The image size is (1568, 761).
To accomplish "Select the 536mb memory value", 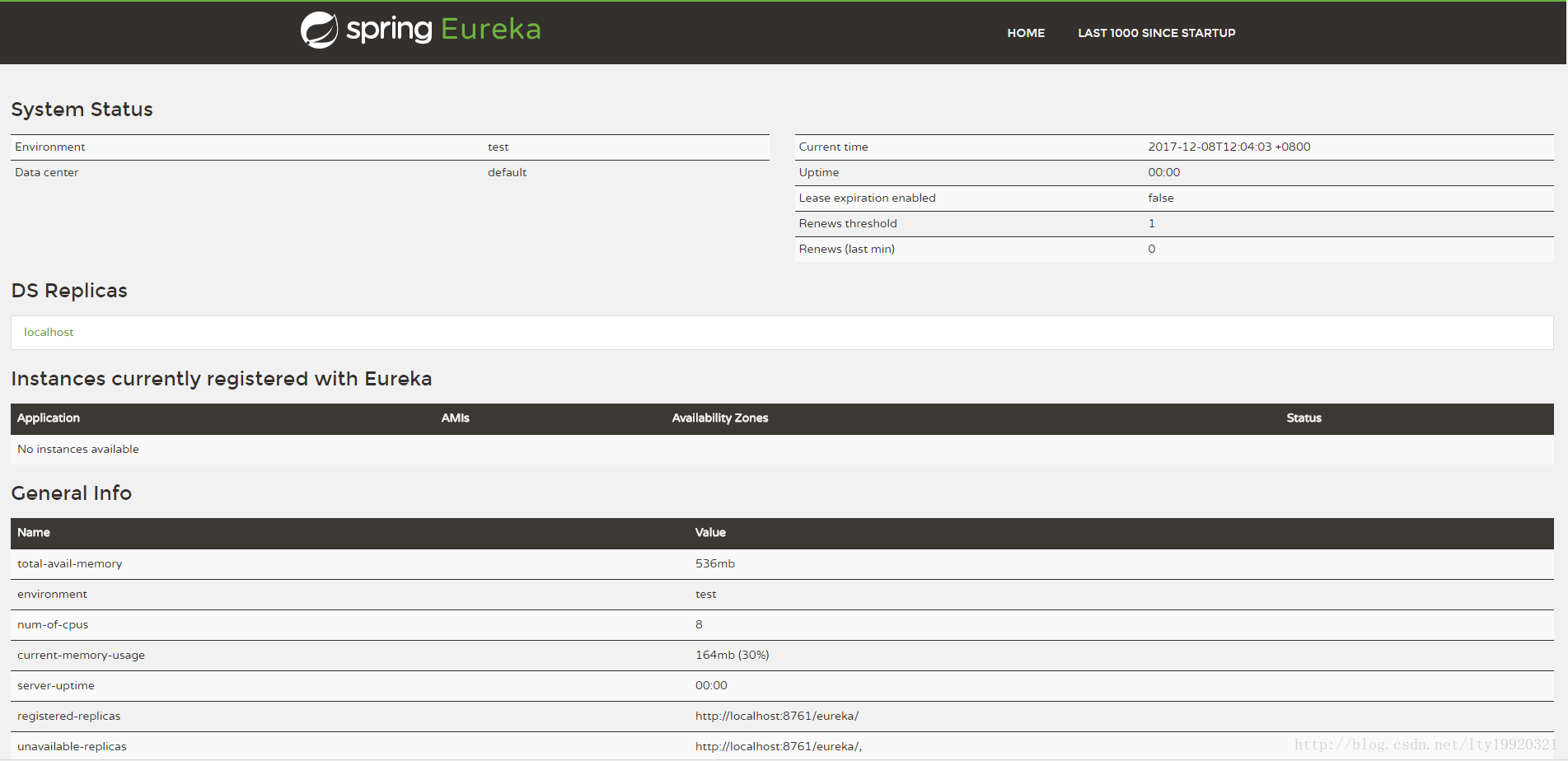I will pyautogui.click(x=715, y=564).
